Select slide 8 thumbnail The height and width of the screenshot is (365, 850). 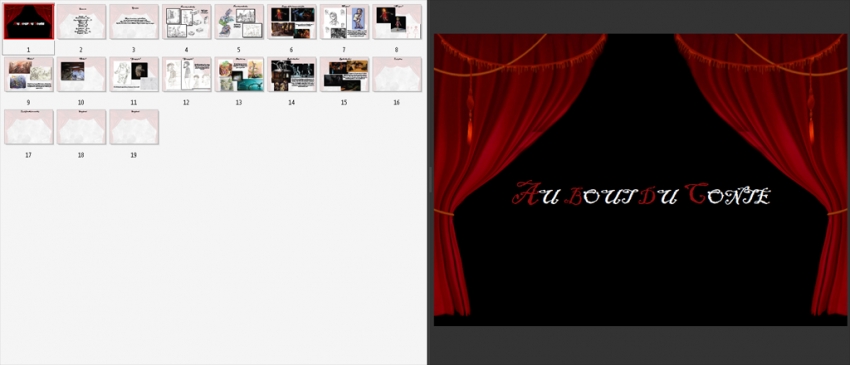click(397, 22)
